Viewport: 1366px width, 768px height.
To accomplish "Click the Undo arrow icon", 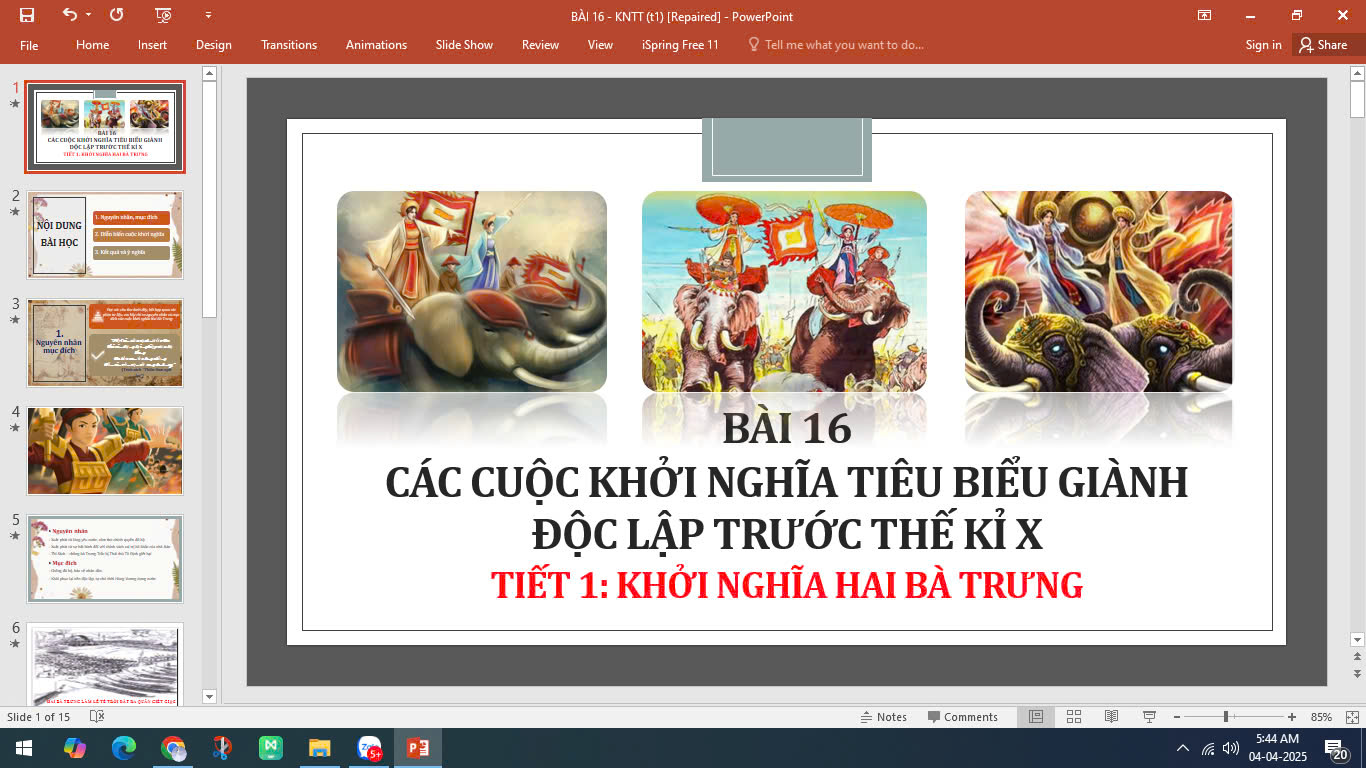I will pos(69,15).
